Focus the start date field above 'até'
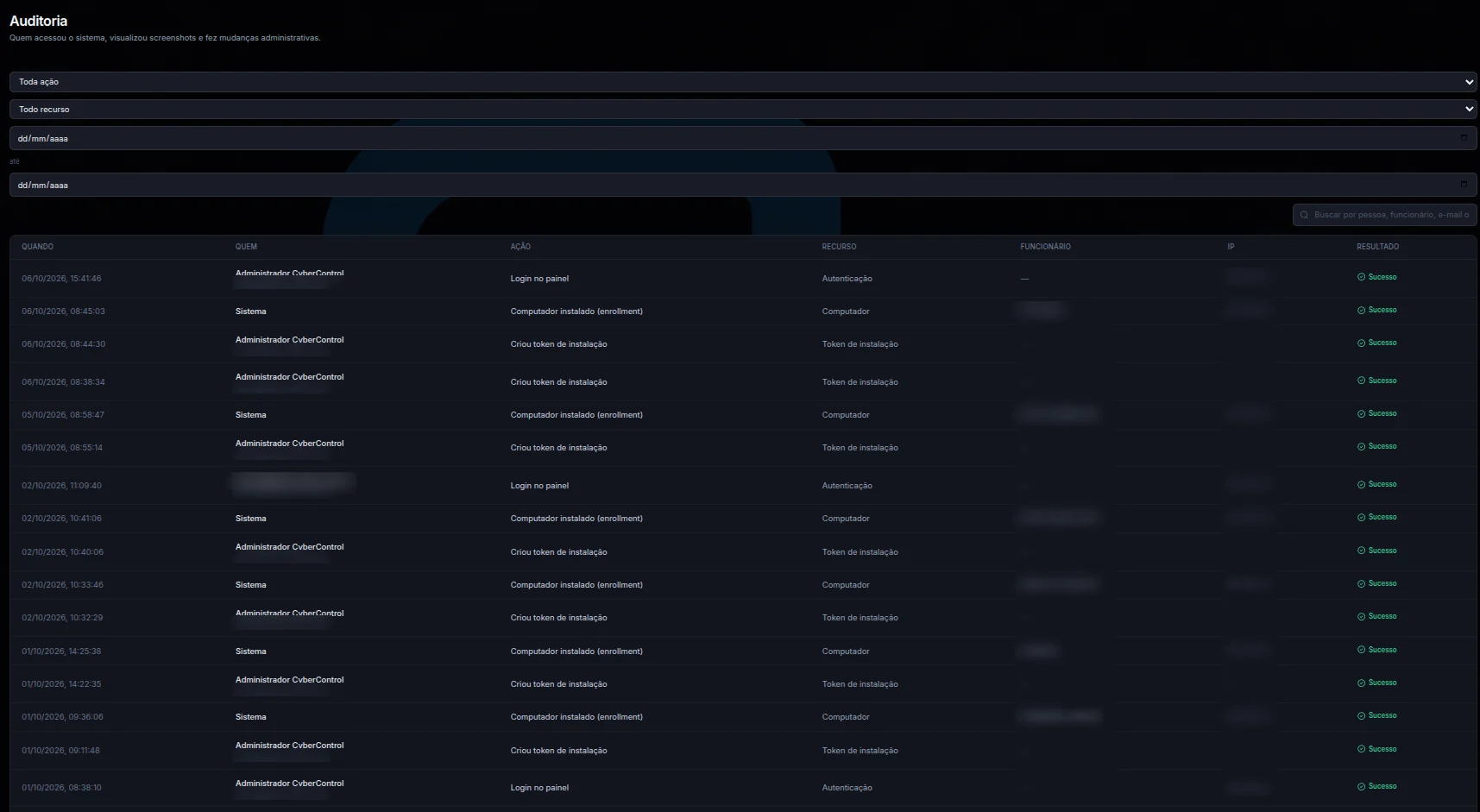The image size is (1480, 812). point(743,138)
